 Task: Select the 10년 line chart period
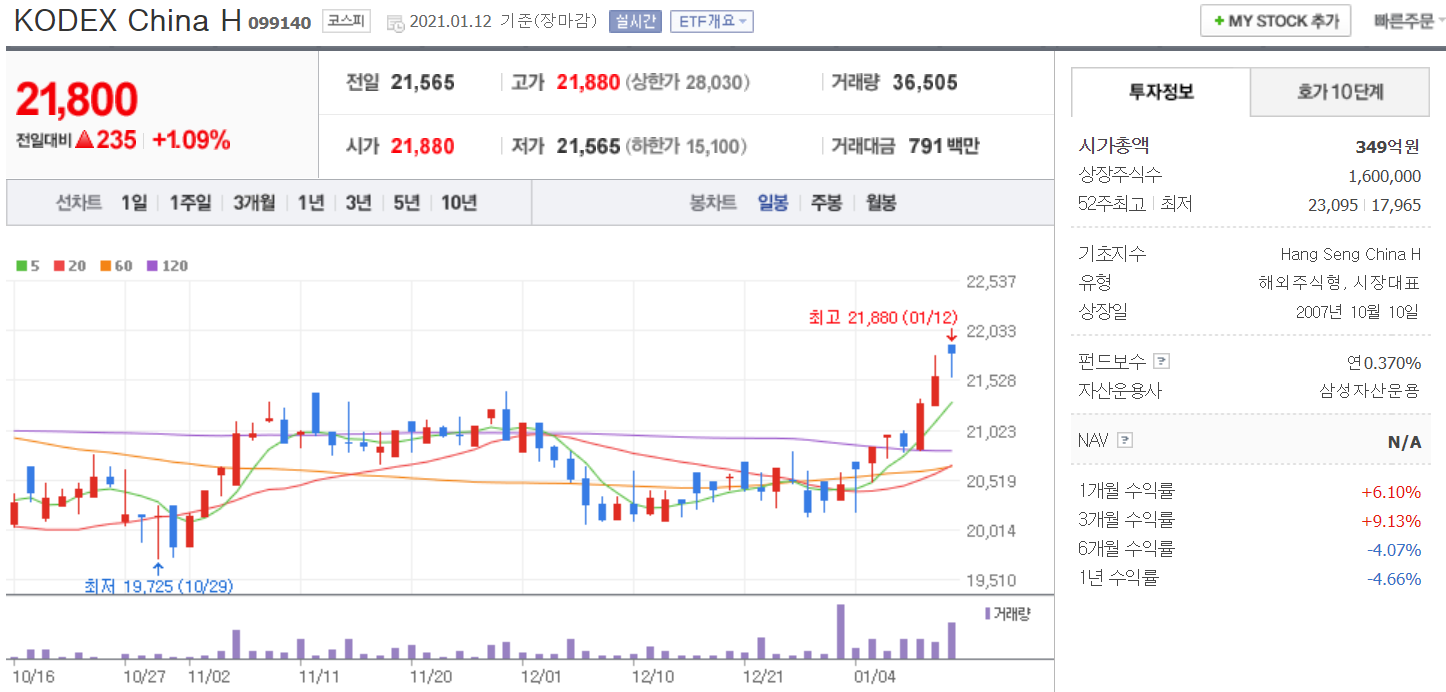point(459,203)
